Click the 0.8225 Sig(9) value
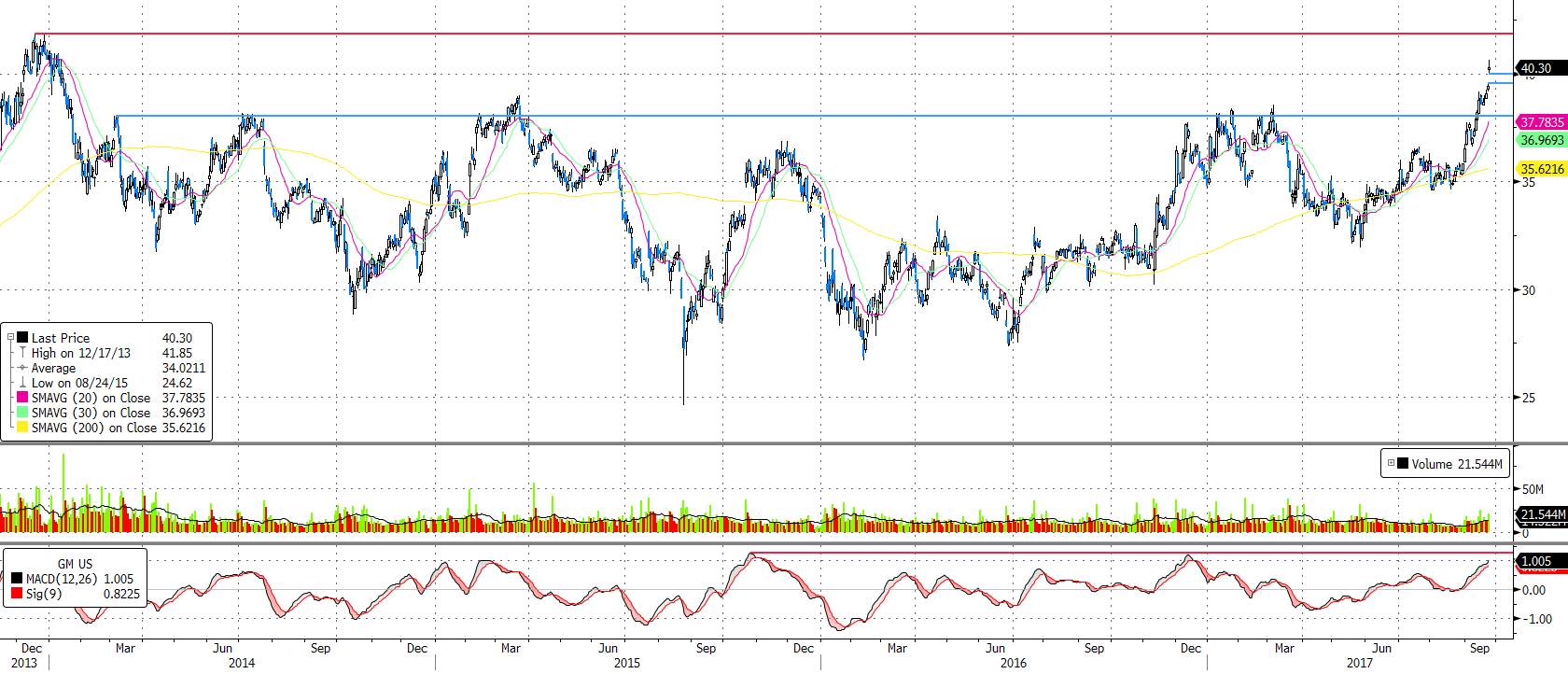The image size is (1568, 674). point(121,594)
